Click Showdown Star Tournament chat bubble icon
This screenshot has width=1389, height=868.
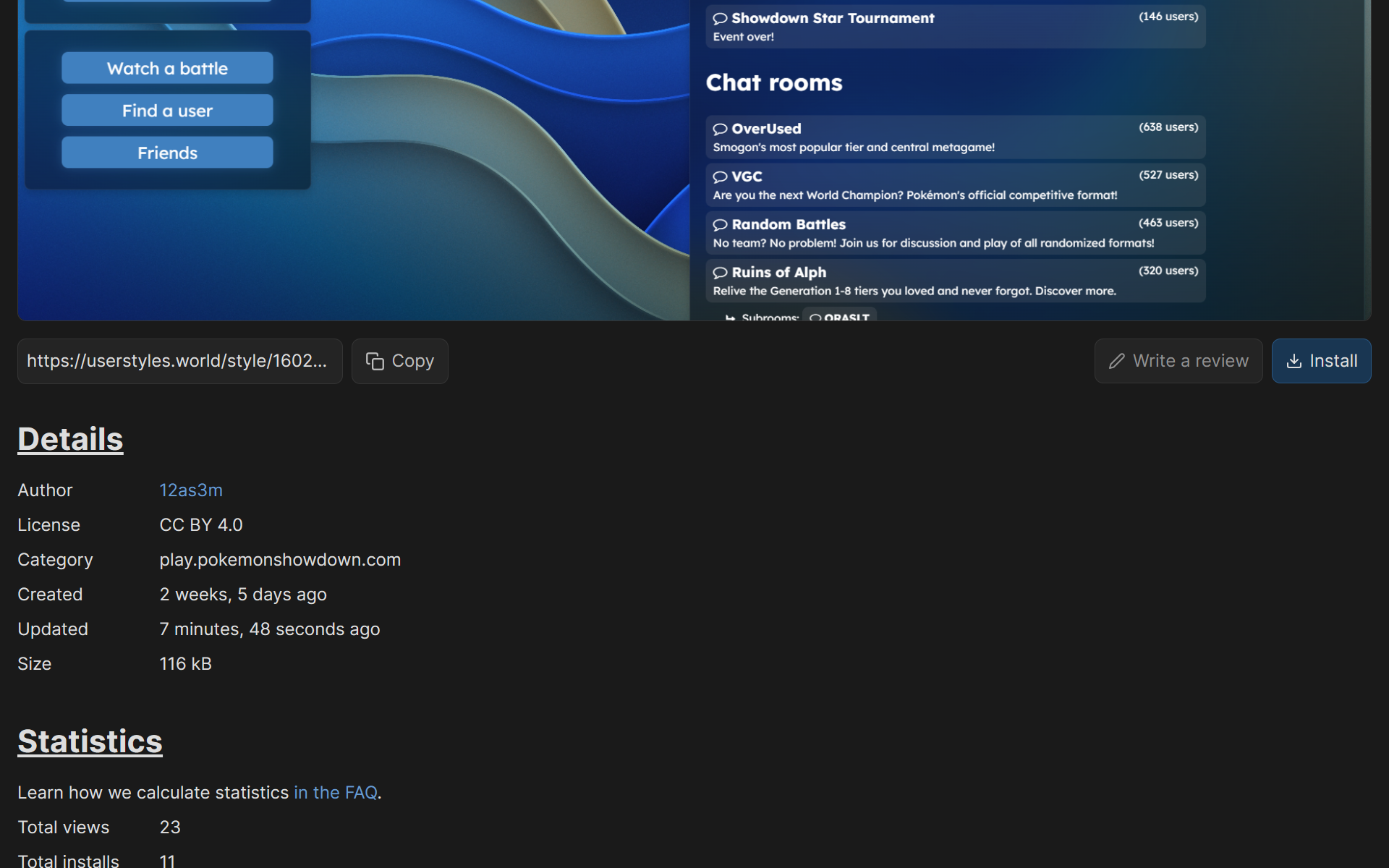pos(720,18)
